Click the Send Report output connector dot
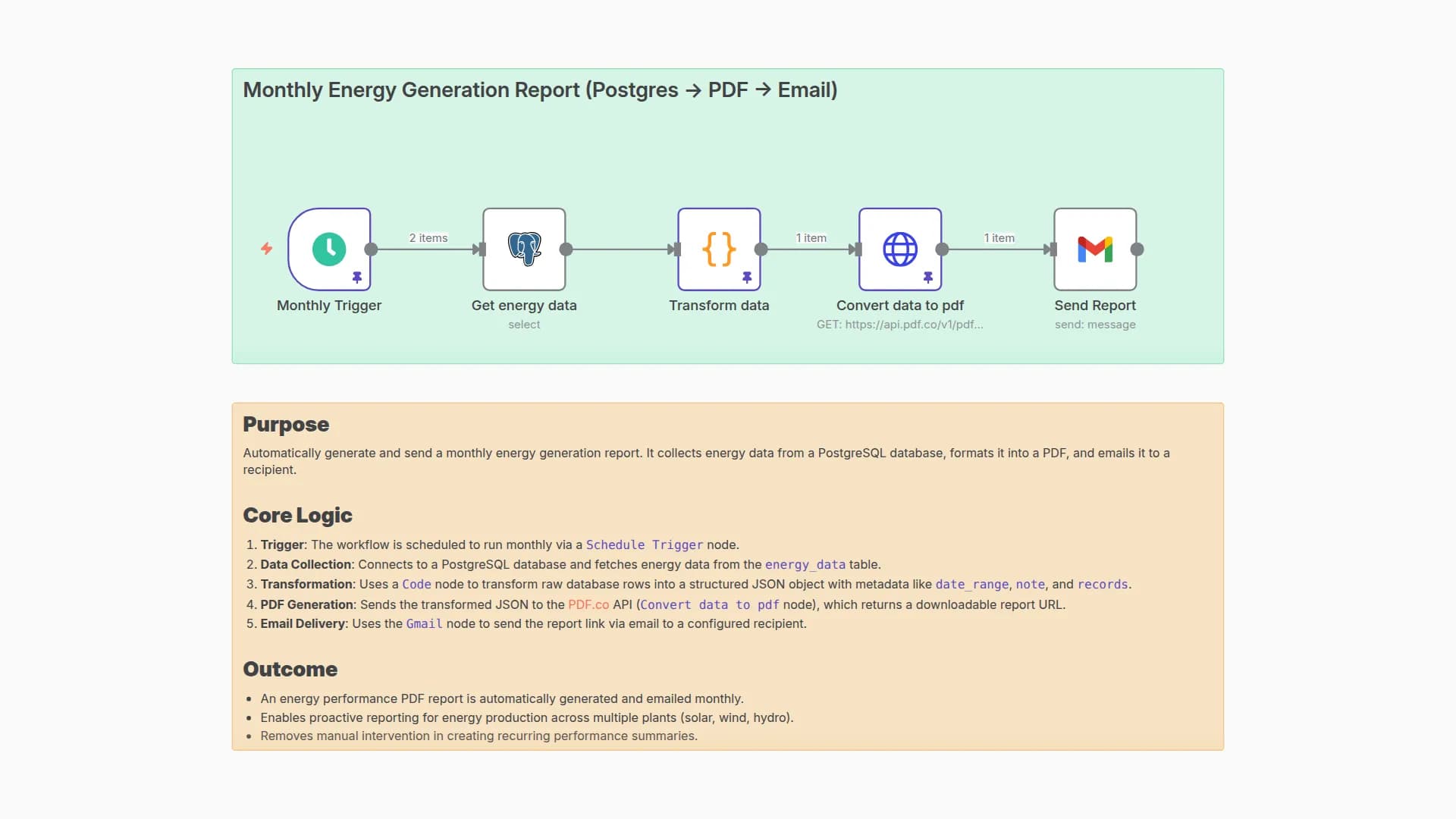 tap(1137, 249)
